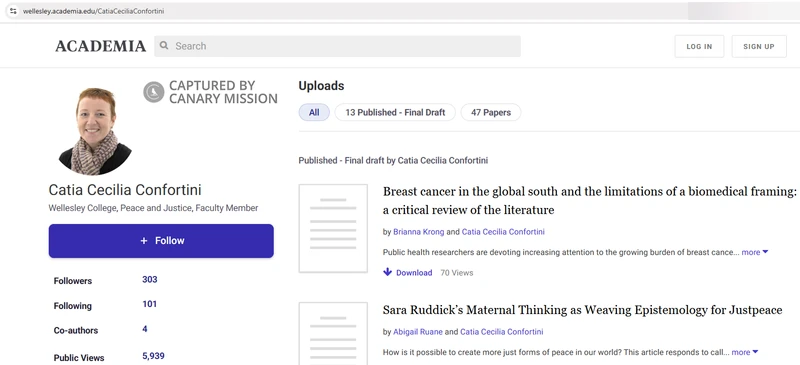The width and height of the screenshot is (800, 365).
Task: Click the Wellesley College affiliation line
Action: (153, 208)
